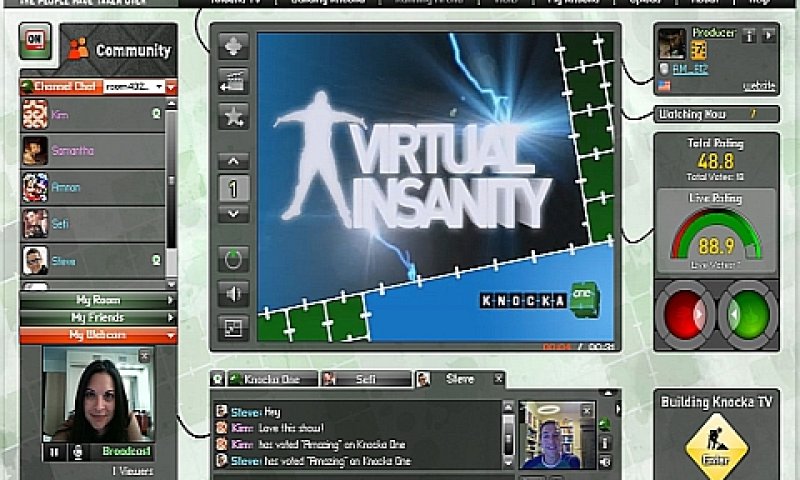800x480 pixels.
Task: Expand the My Friends section
Action: coord(98,317)
